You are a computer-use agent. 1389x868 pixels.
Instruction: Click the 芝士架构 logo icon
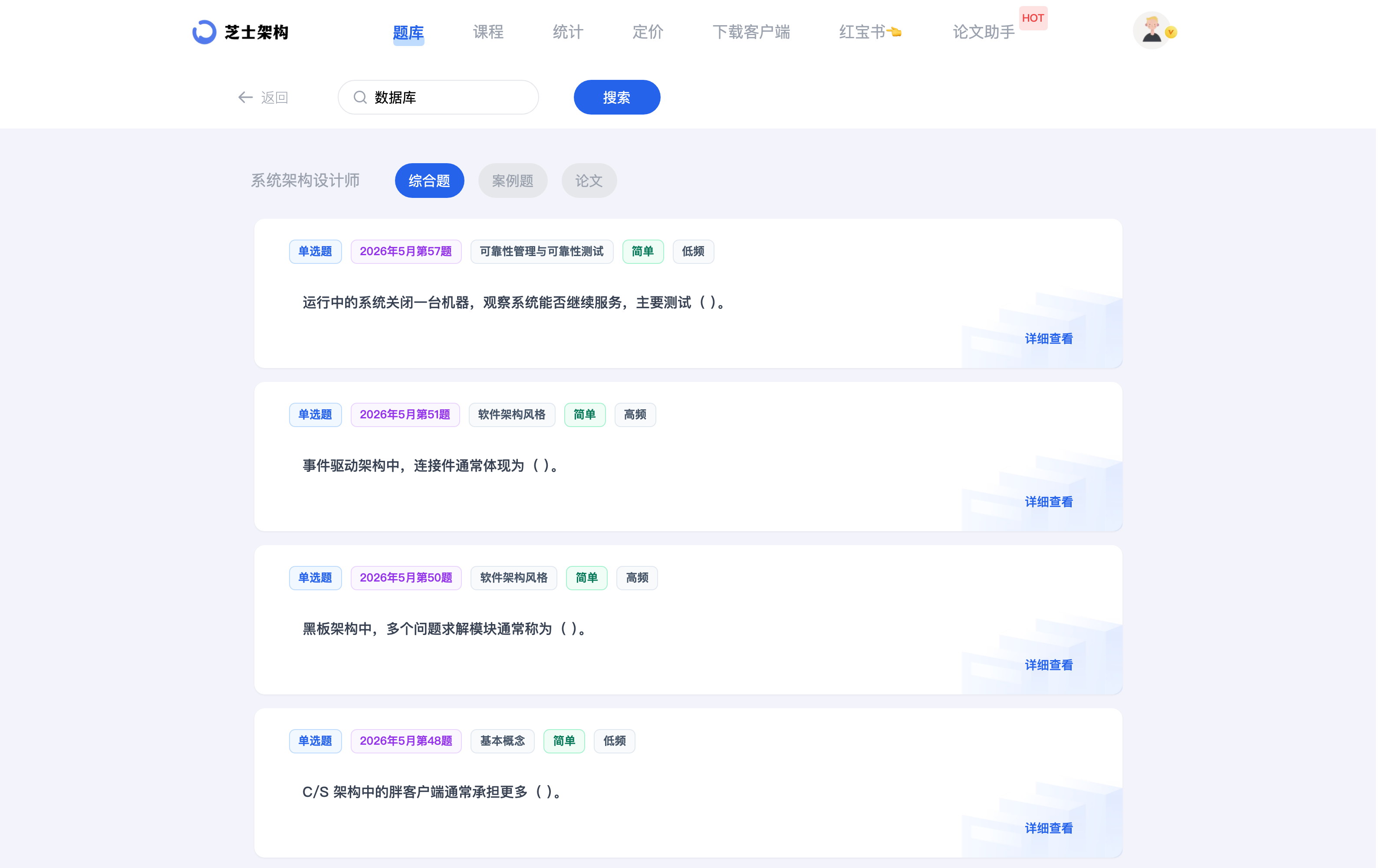pyautogui.click(x=204, y=32)
